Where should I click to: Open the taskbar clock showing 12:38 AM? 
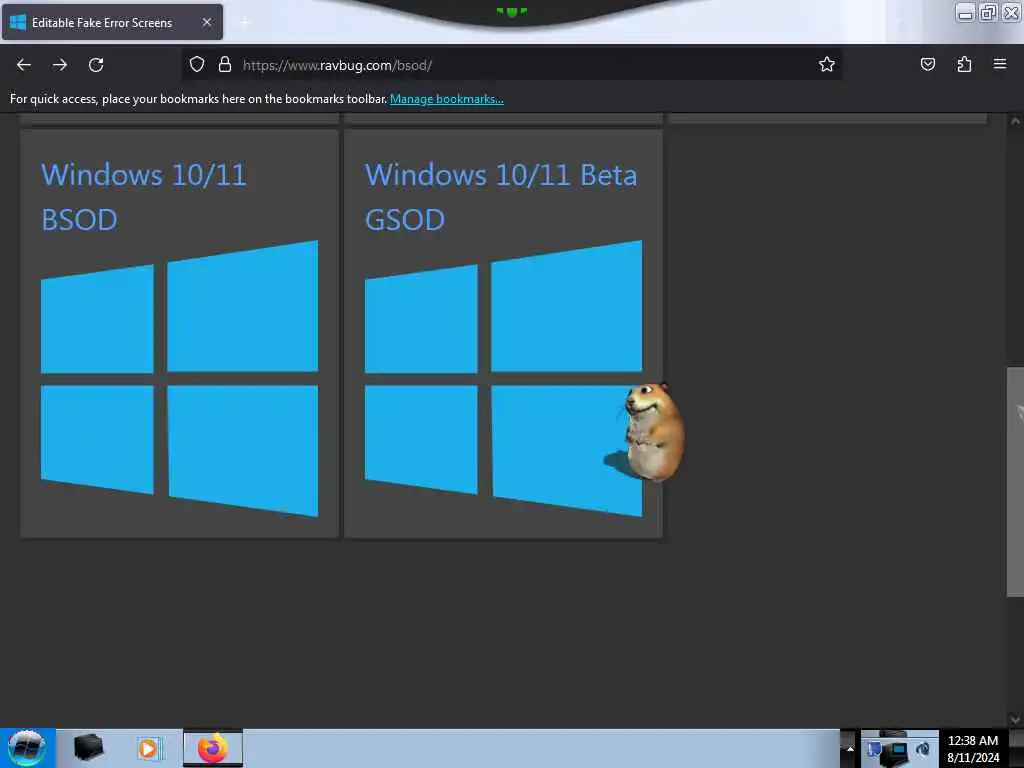(973, 749)
